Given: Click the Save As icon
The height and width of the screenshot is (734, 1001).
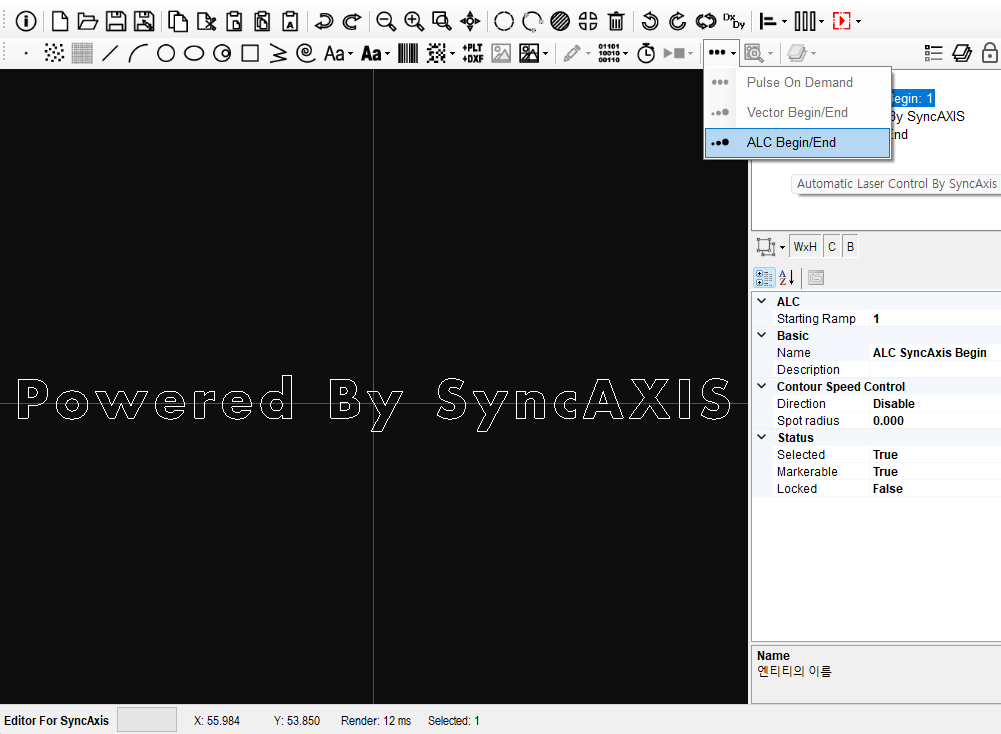Looking at the screenshot, I should click(x=144, y=21).
